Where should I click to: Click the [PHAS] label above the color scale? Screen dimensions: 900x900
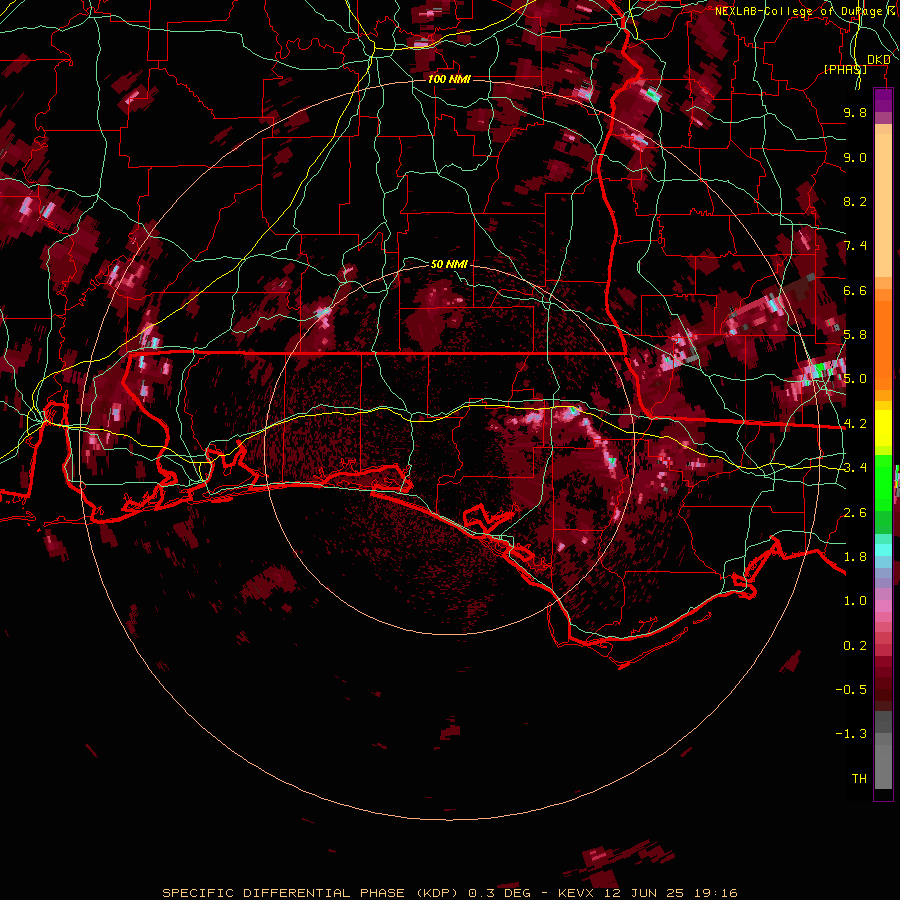[x=845, y=69]
